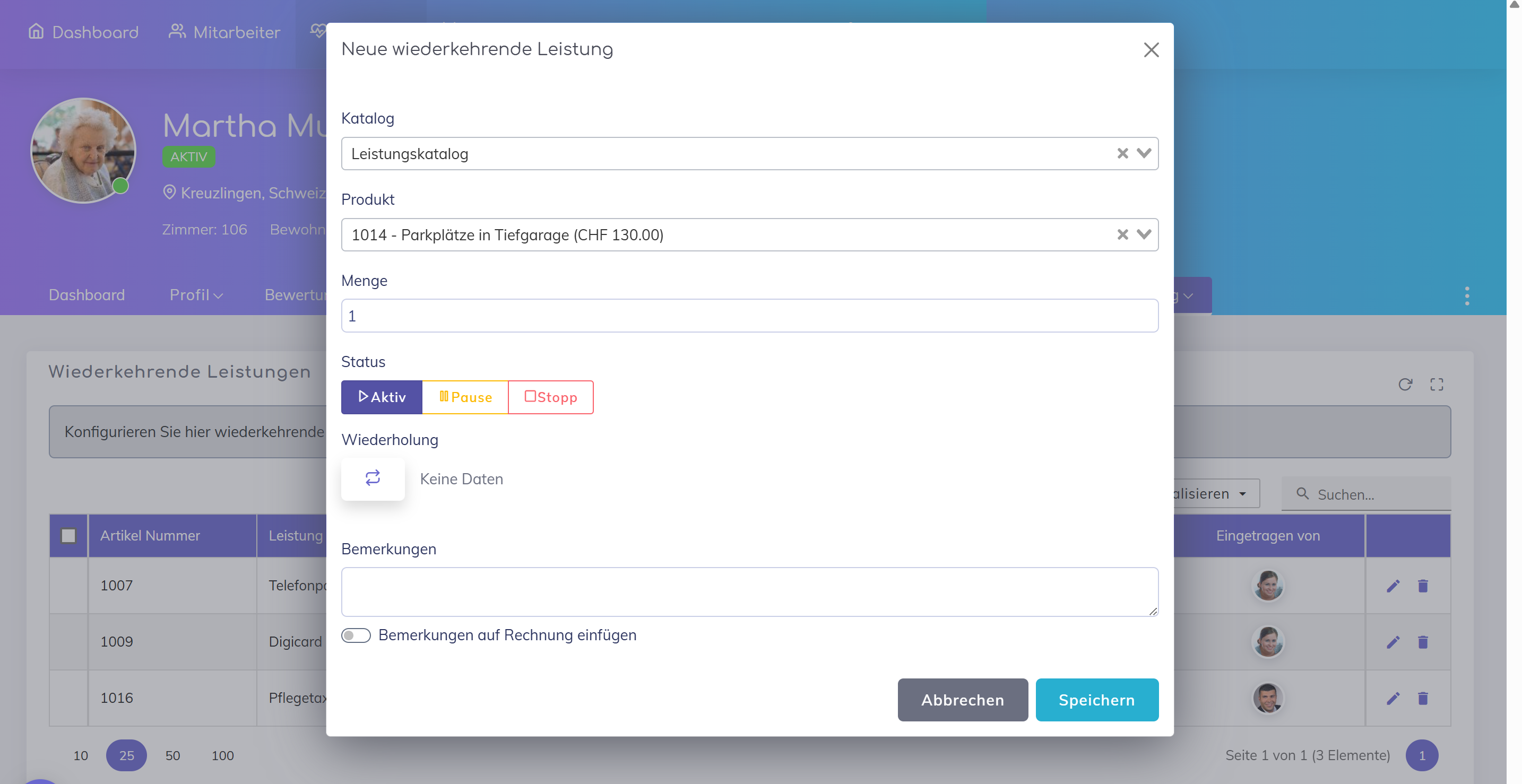
Task: Edit row 1007 with the pencil icon
Action: coord(1393,586)
